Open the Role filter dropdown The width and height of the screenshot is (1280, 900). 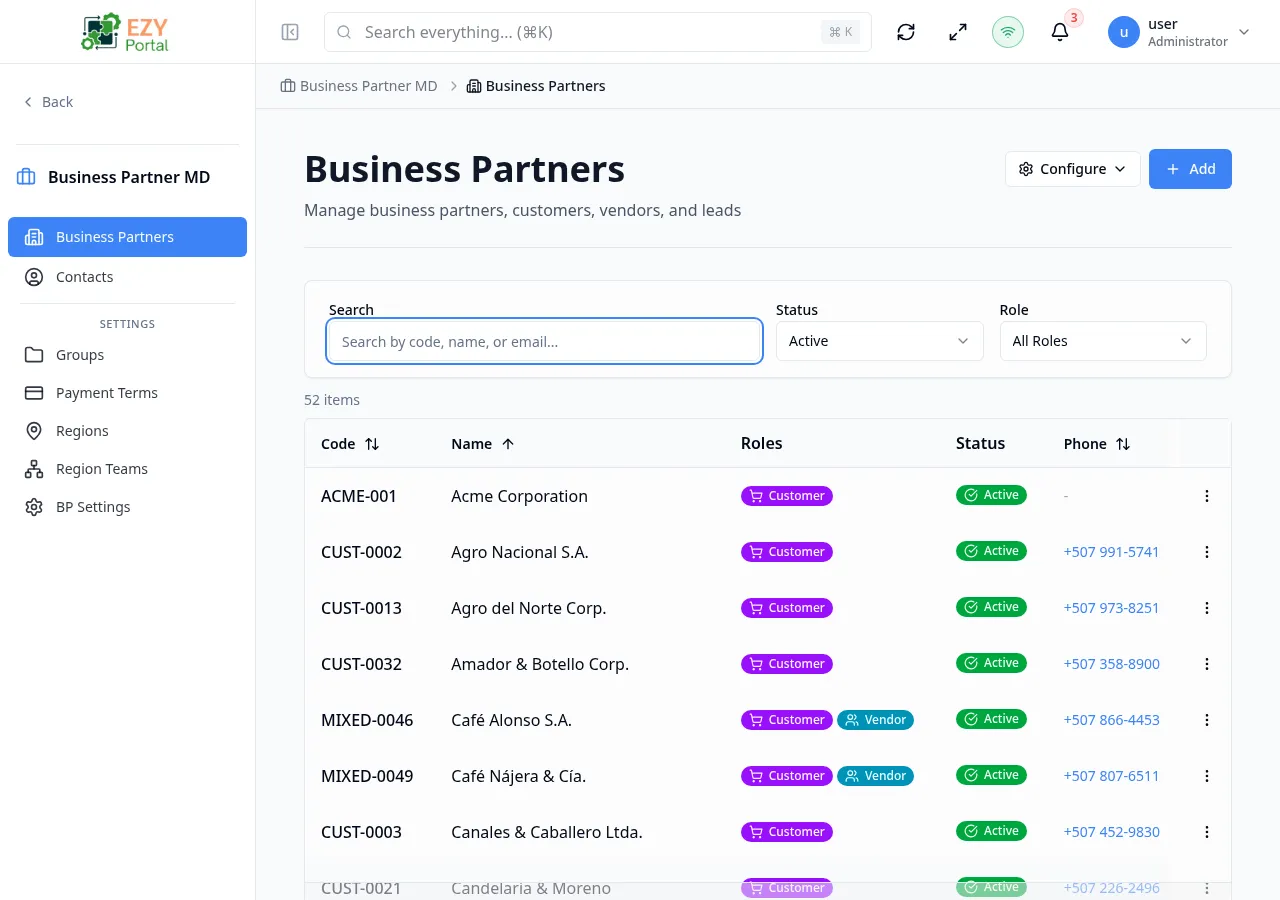(x=1103, y=341)
